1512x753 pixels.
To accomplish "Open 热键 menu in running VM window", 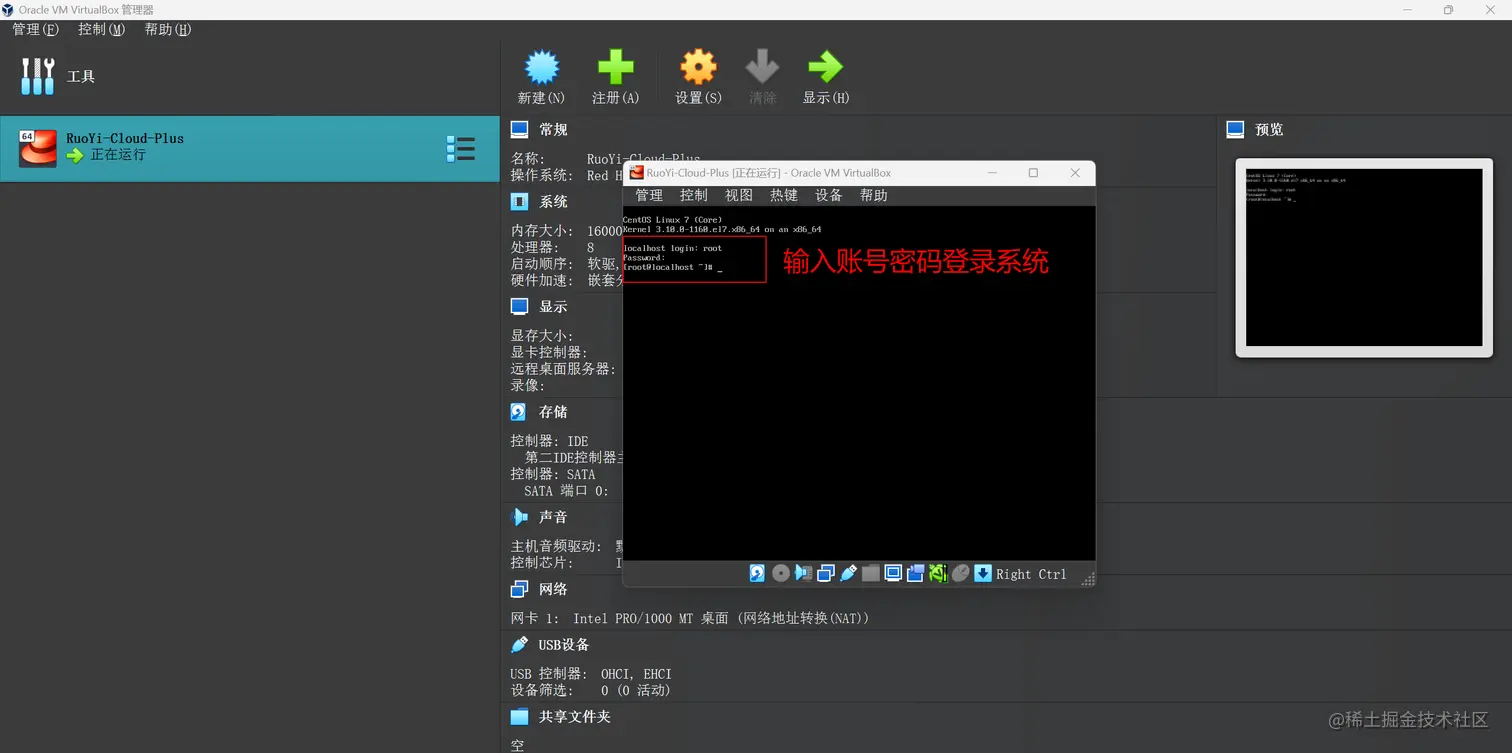I will click(783, 195).
